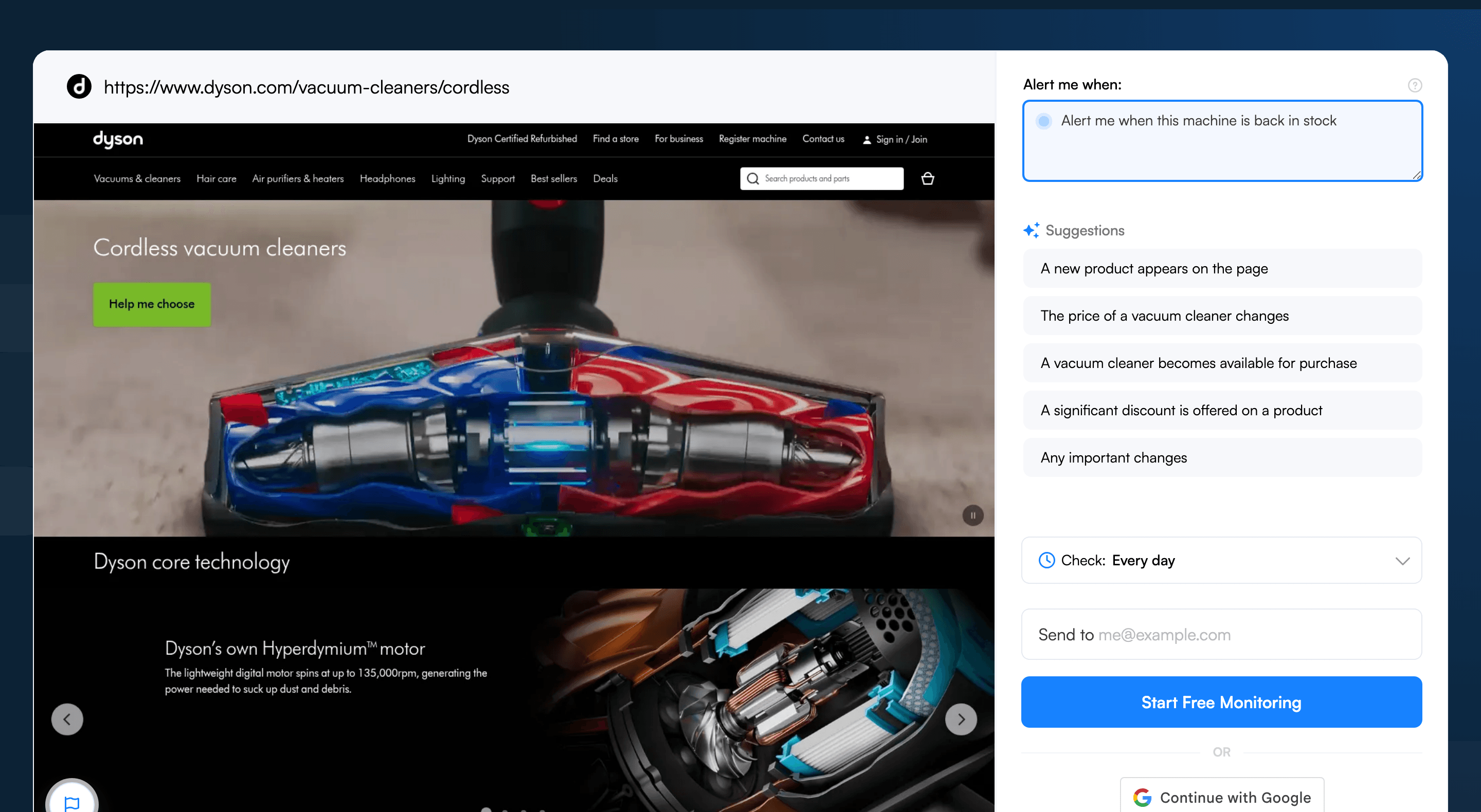Click the Alert me when text area
Image resolution: width=1481 pixels, height=812 pixels.
pyautogui.click(x=1222, y=141)
